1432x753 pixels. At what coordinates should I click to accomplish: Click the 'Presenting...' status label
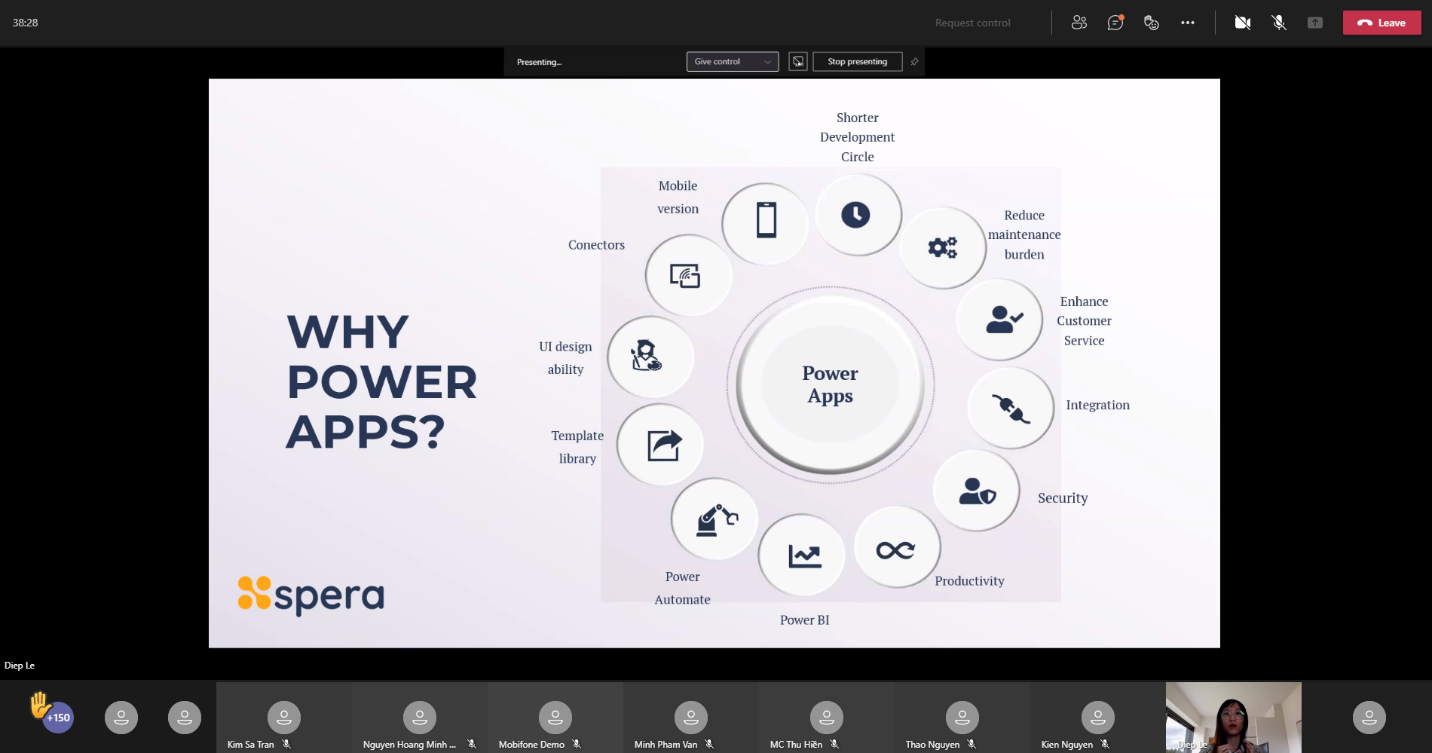[539, 62]
